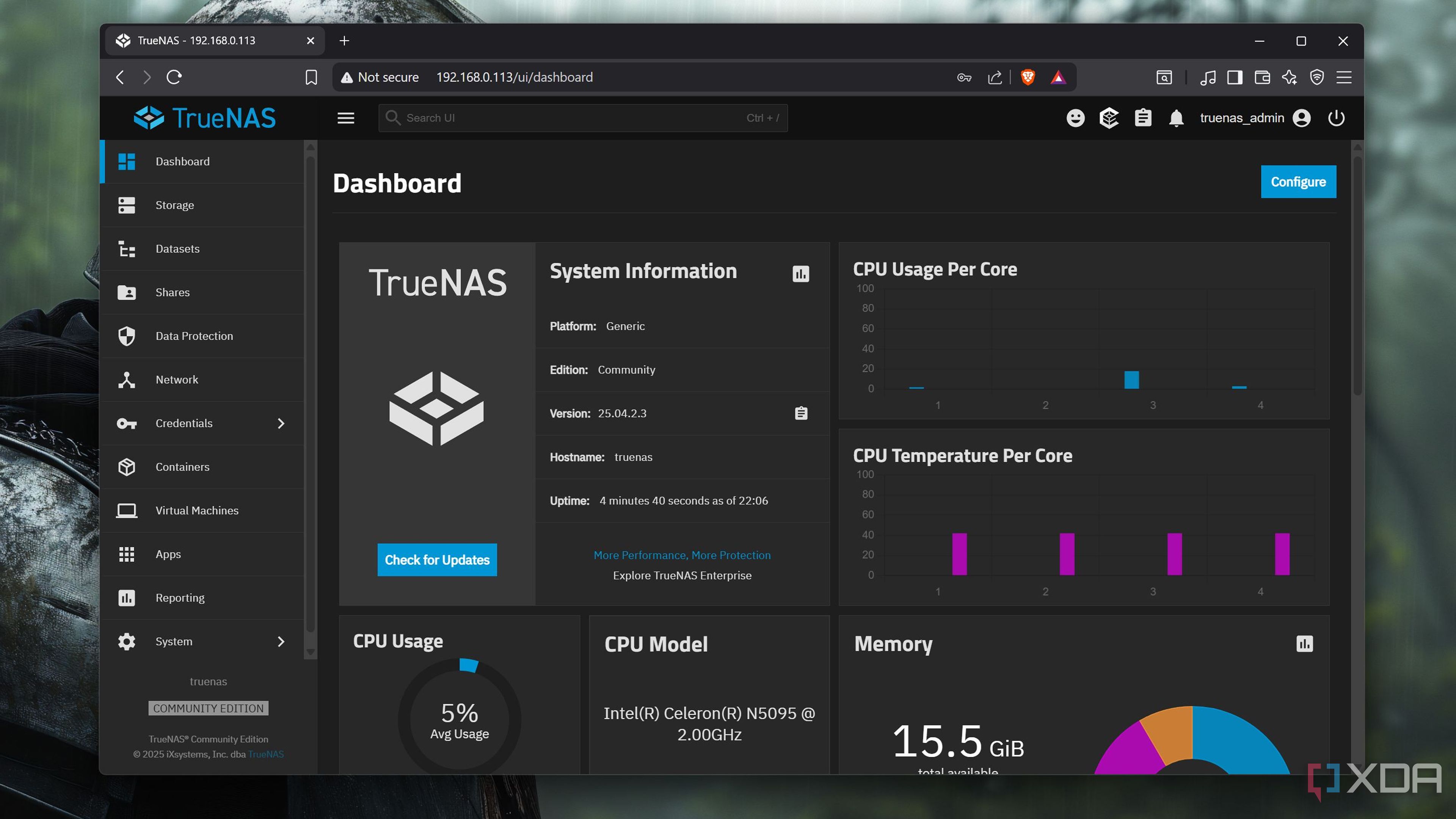Image resolution: width=1456 pixels, height=819 pixels.
Task: Reload the page in the browser
Action: click(x=174, y=77)
